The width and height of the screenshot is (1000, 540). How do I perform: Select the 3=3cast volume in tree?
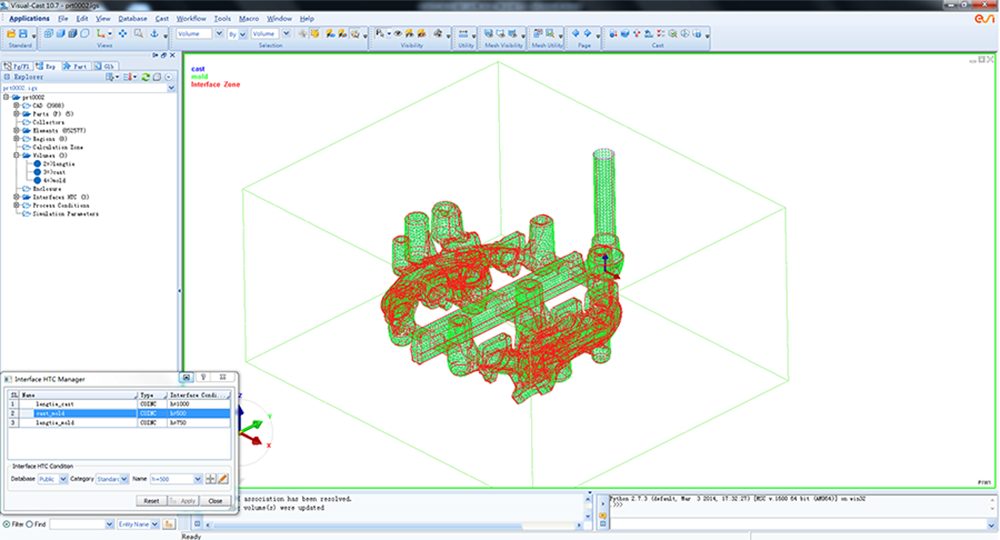click(54, 172)
